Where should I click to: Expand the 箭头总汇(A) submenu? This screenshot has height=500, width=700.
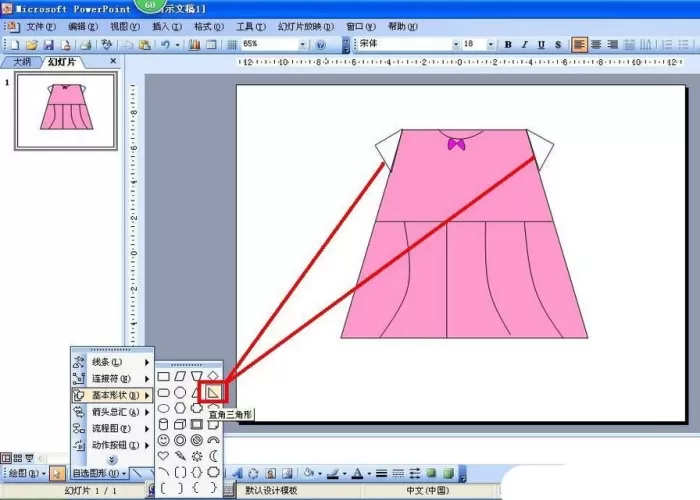(x=112, y=412)
